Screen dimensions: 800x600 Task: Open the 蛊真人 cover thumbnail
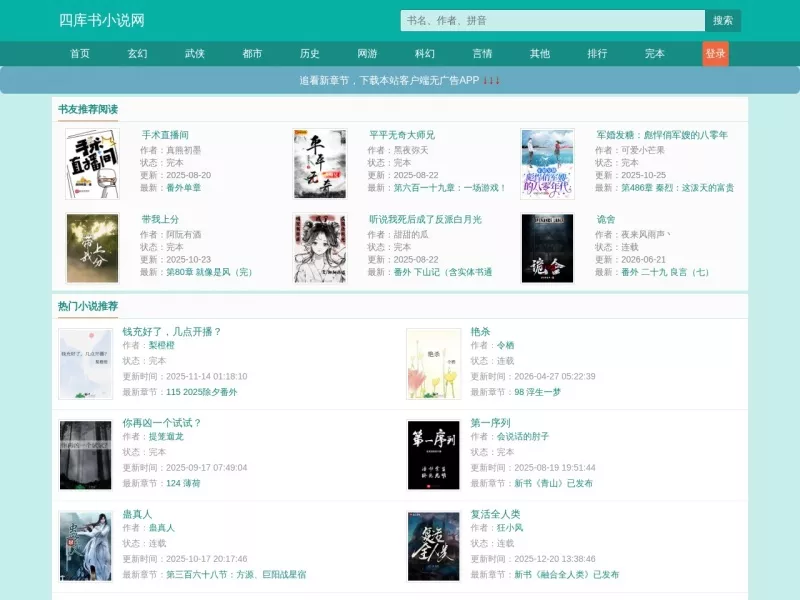(x=86, y=546)
